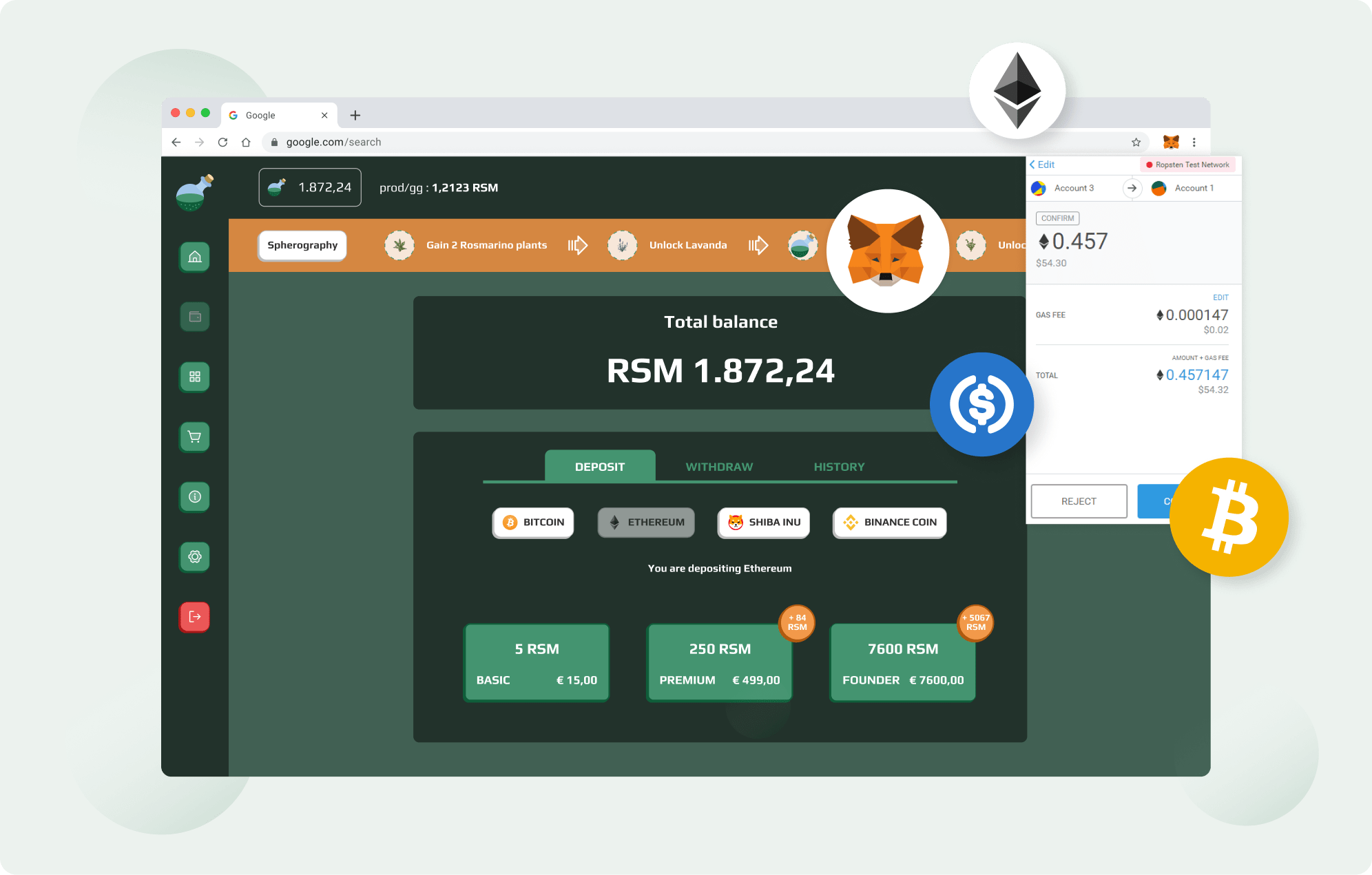Open the settings gear sidebar icon
The width and height of the screenshot is (1372, 875).
(195, 556)
